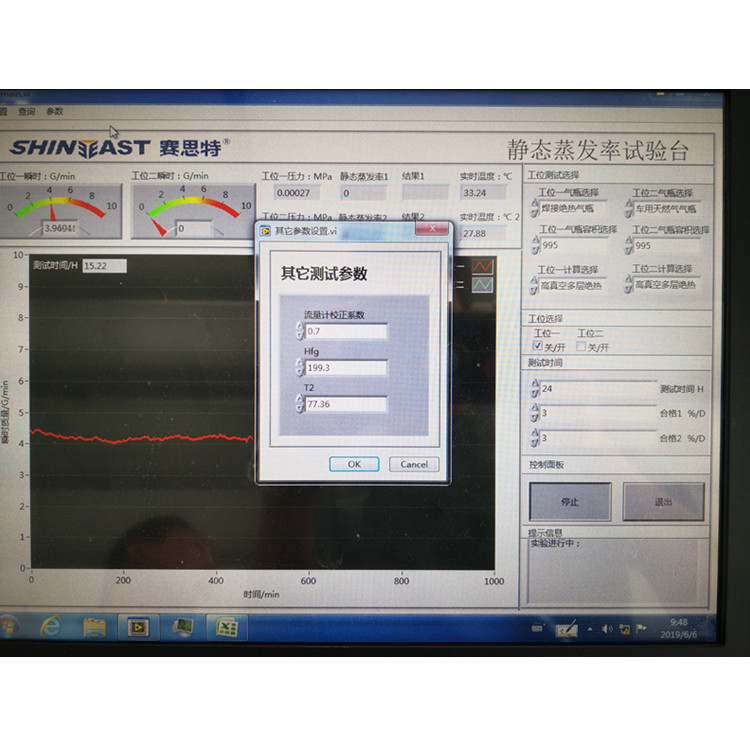
Task: Enable the 工位二 关/开 checkbox
Action: pos(582,346)
